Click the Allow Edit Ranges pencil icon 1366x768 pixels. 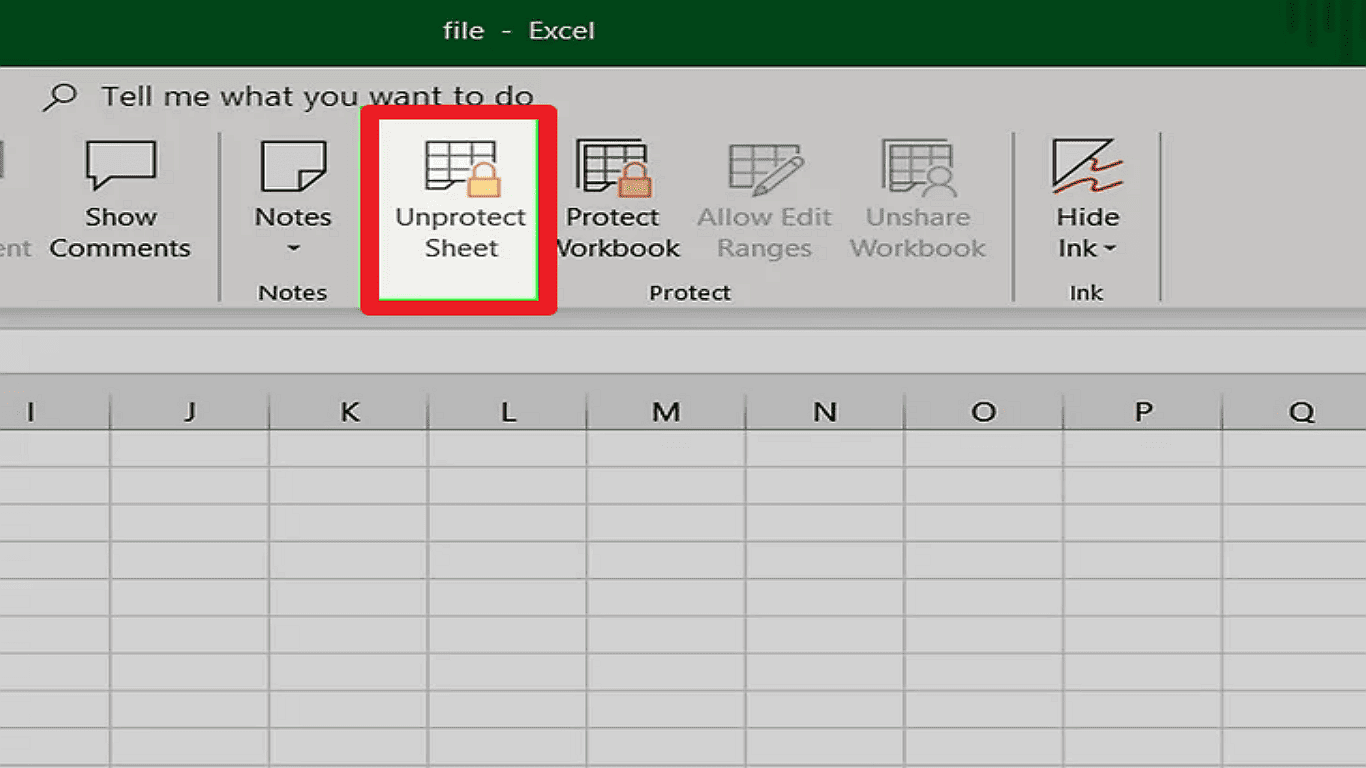765,168
